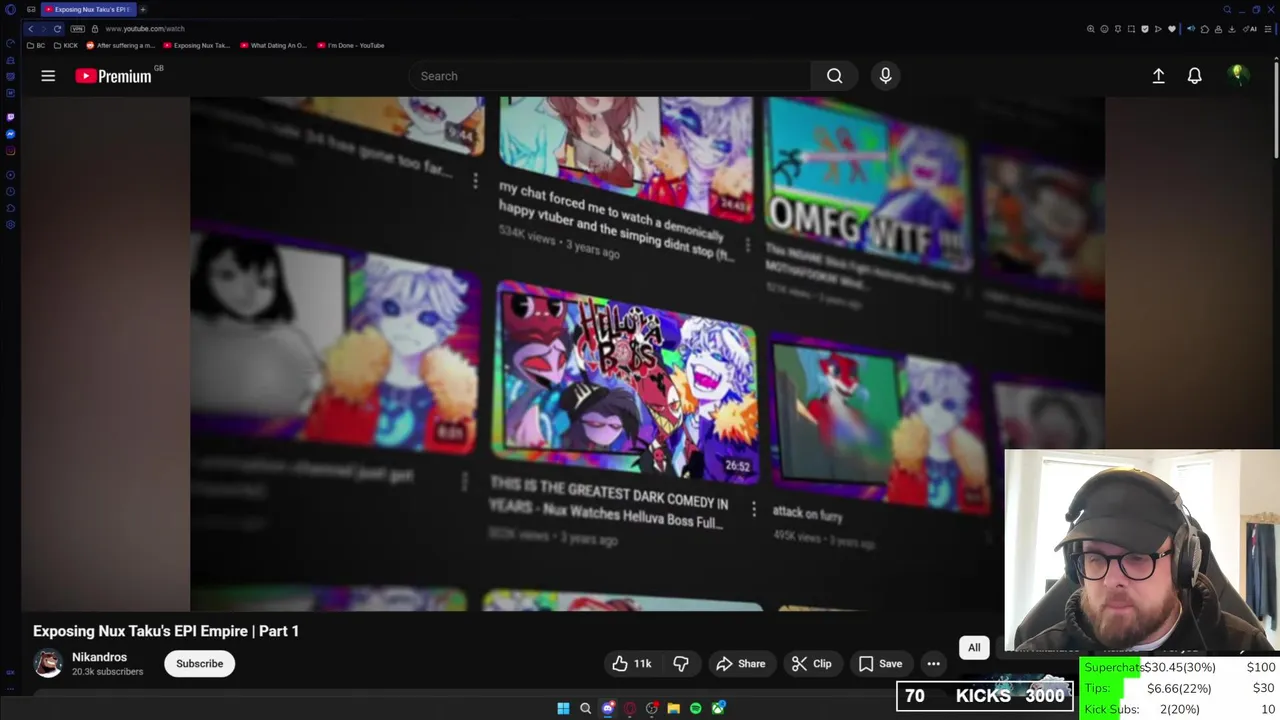
Task: Open 'After suffering a m...' bookmark
Action: 121,45
